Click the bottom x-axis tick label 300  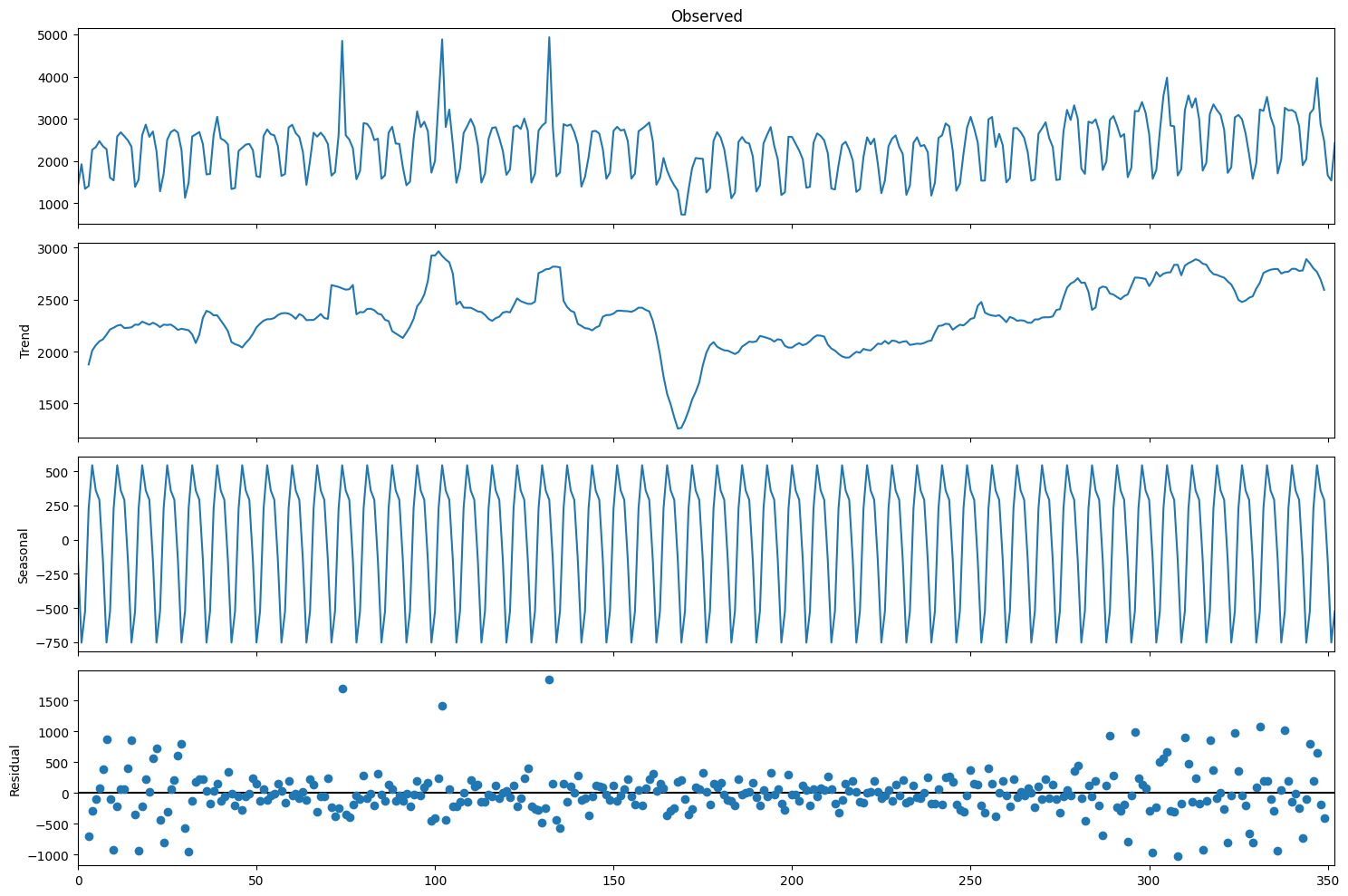[1150, 880]
